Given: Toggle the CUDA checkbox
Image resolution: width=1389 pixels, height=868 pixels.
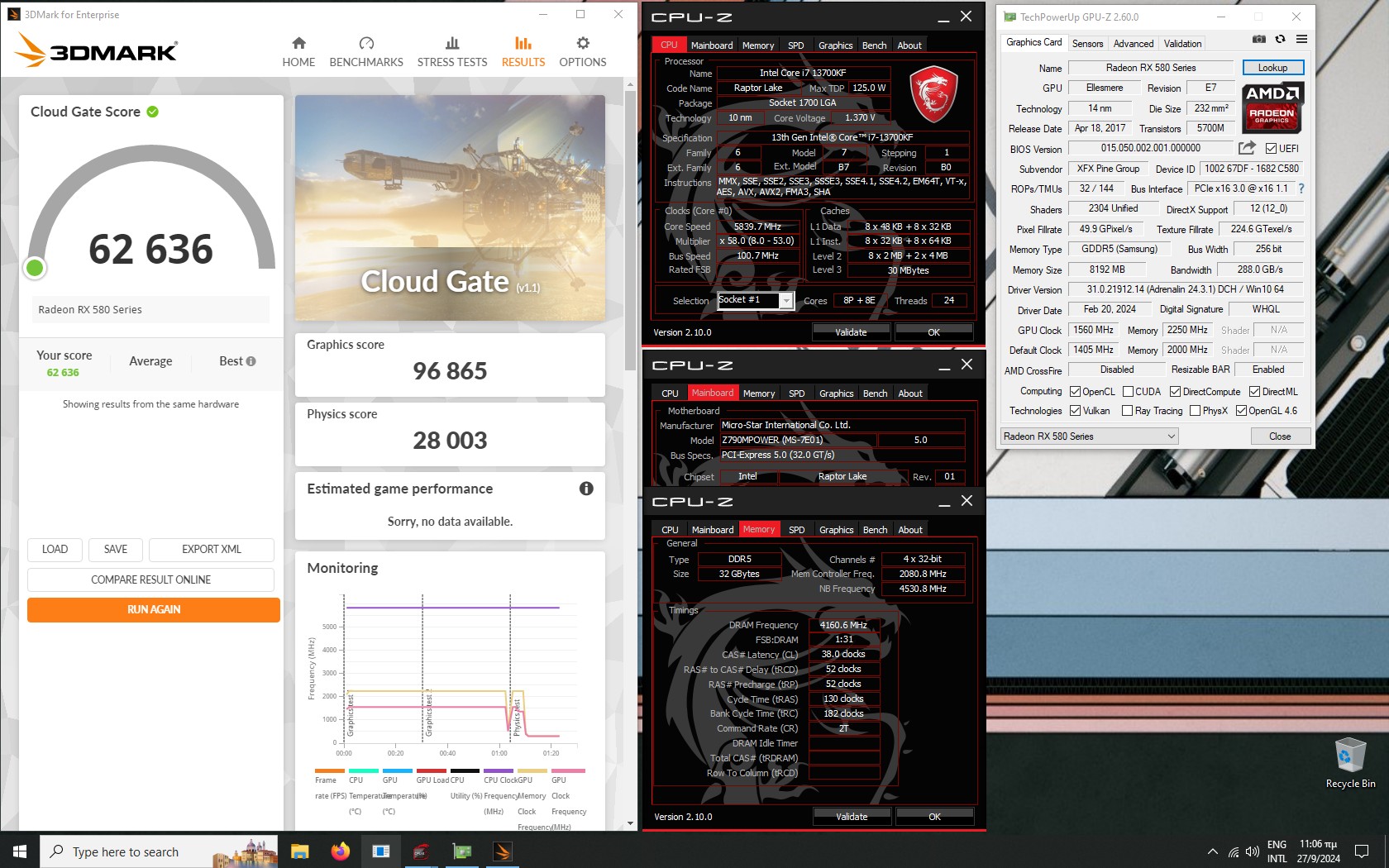Looking at the screenshot, I should [x=1128, y=392].
